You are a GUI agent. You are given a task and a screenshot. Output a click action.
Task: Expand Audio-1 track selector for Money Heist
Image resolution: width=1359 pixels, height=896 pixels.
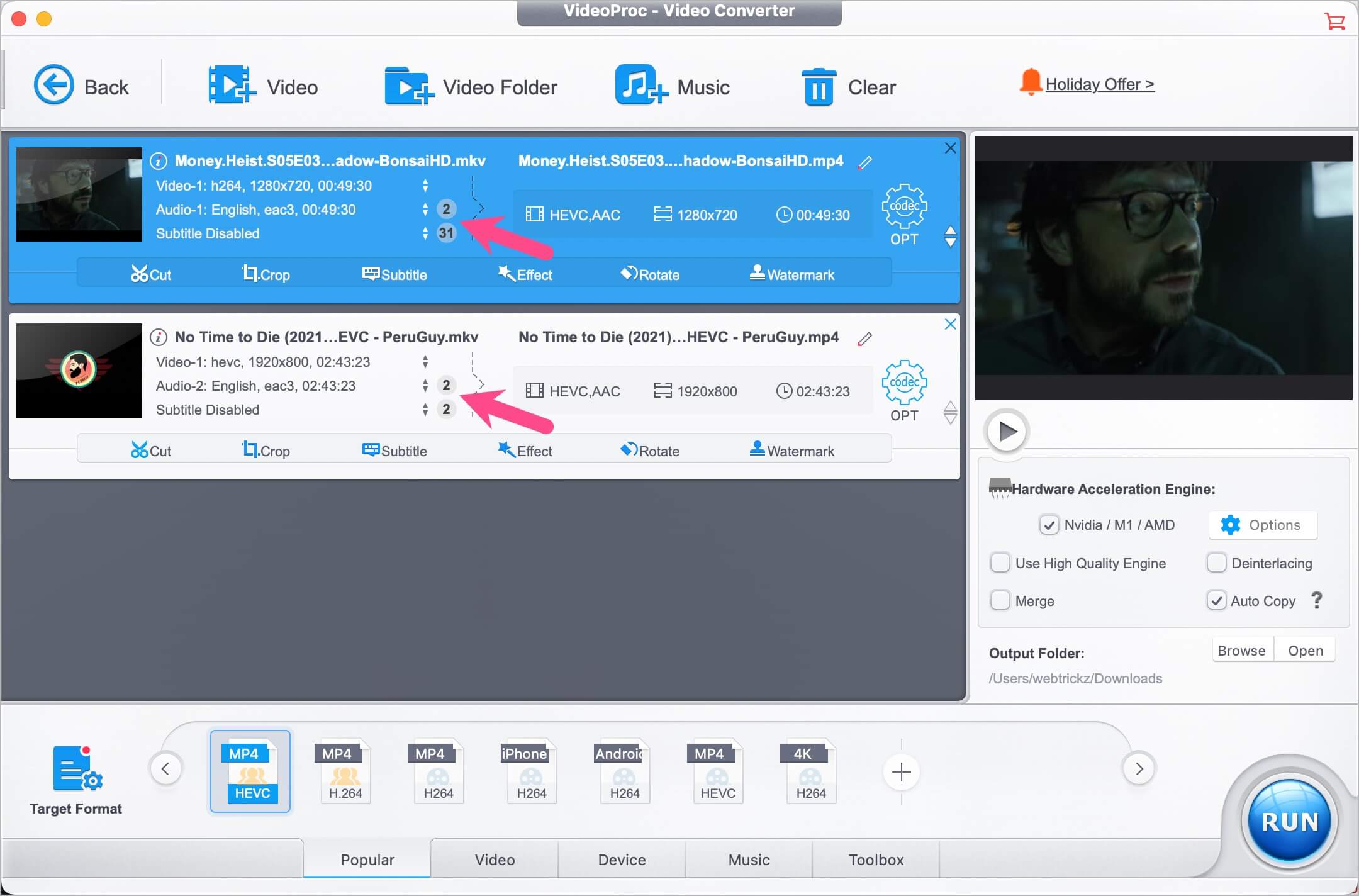(425, 209)
